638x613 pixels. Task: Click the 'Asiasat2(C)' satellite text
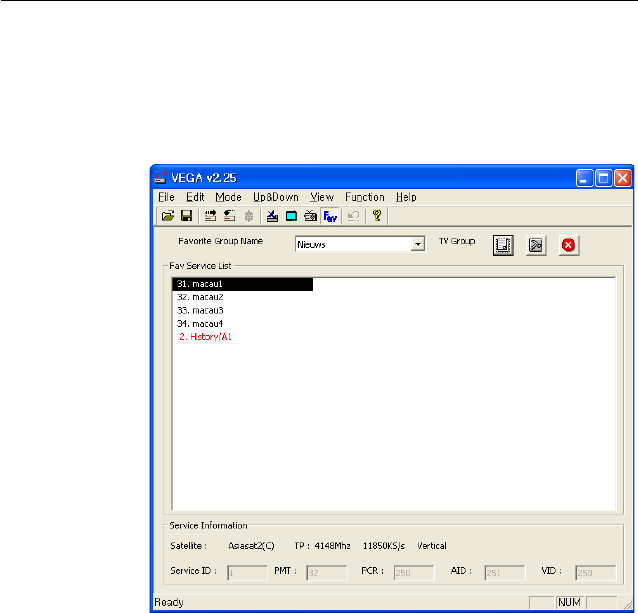point(251,546)
